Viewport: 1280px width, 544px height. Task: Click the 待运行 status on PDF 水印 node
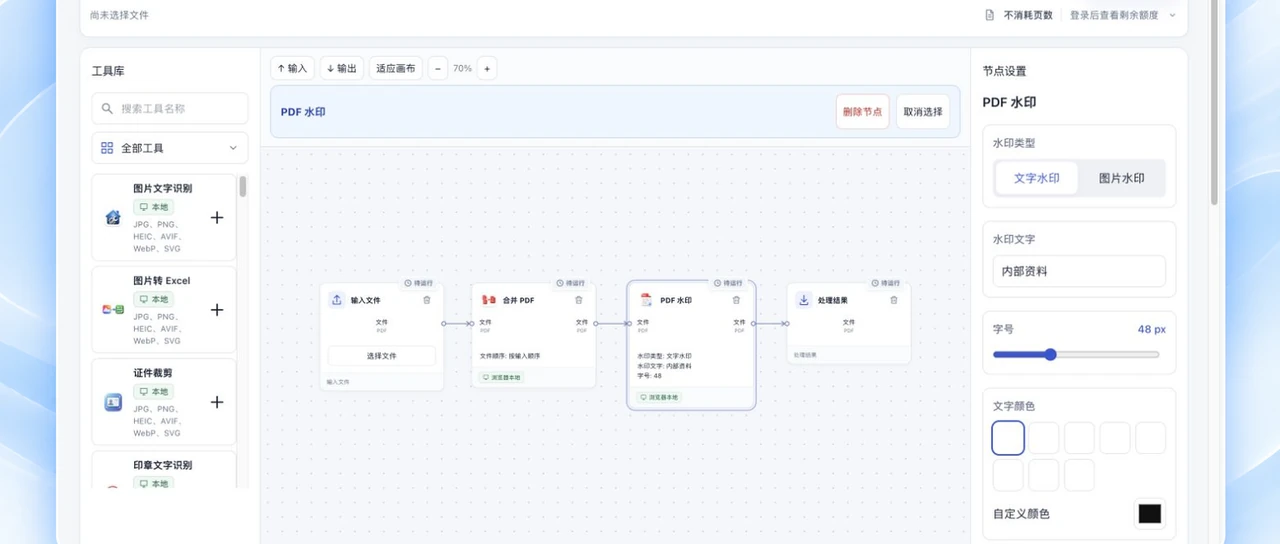[728, 283]
